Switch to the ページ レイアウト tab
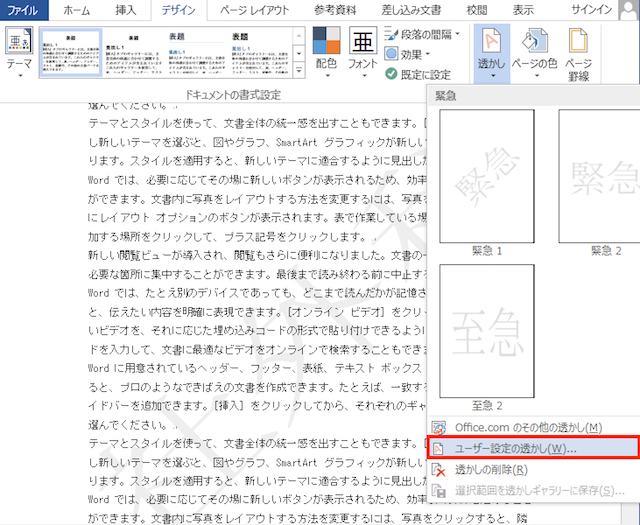Viewport: 640px width, 525px height. pyautogui.click(x=254, y=10)
